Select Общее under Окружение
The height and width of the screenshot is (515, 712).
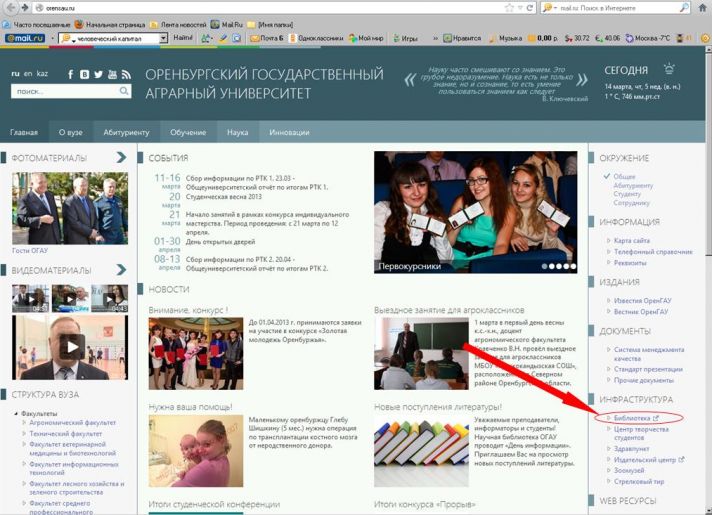coord(624,176)
